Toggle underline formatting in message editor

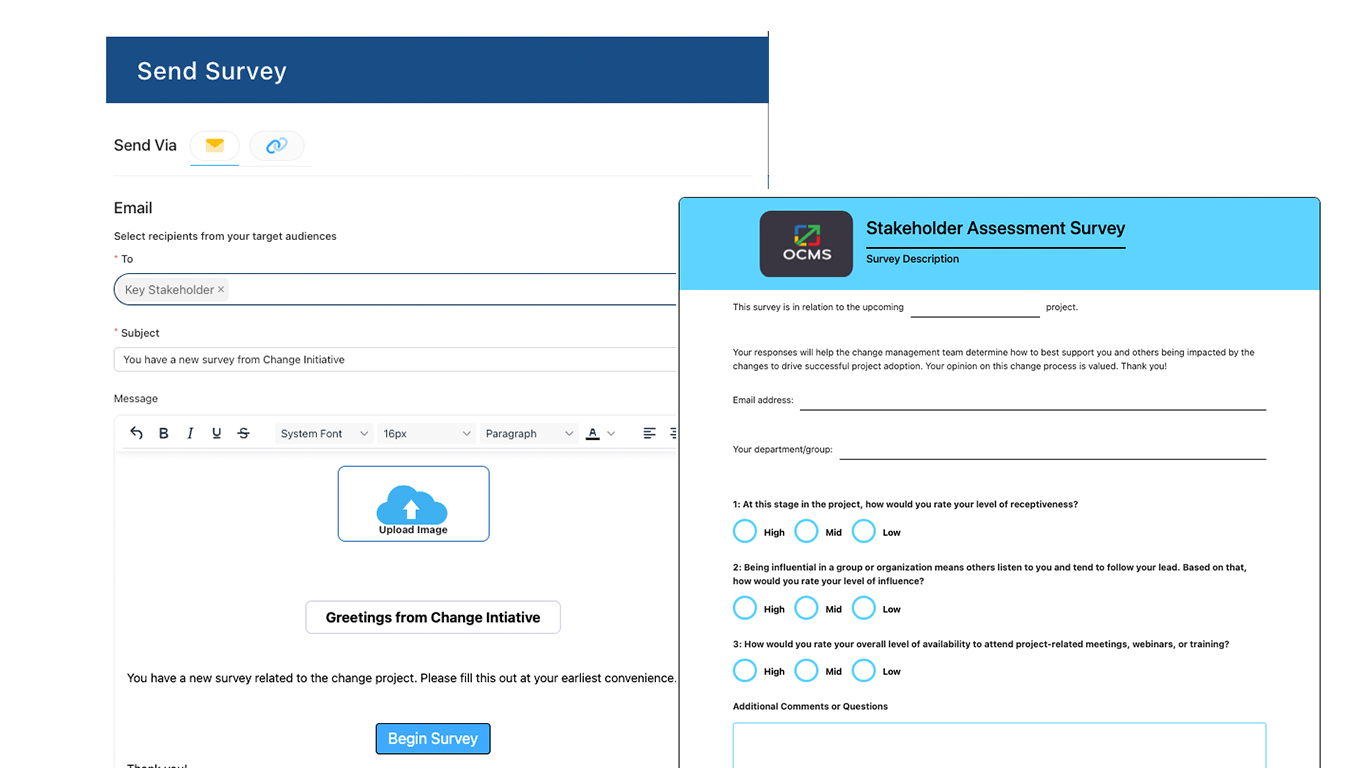point(217,433)
